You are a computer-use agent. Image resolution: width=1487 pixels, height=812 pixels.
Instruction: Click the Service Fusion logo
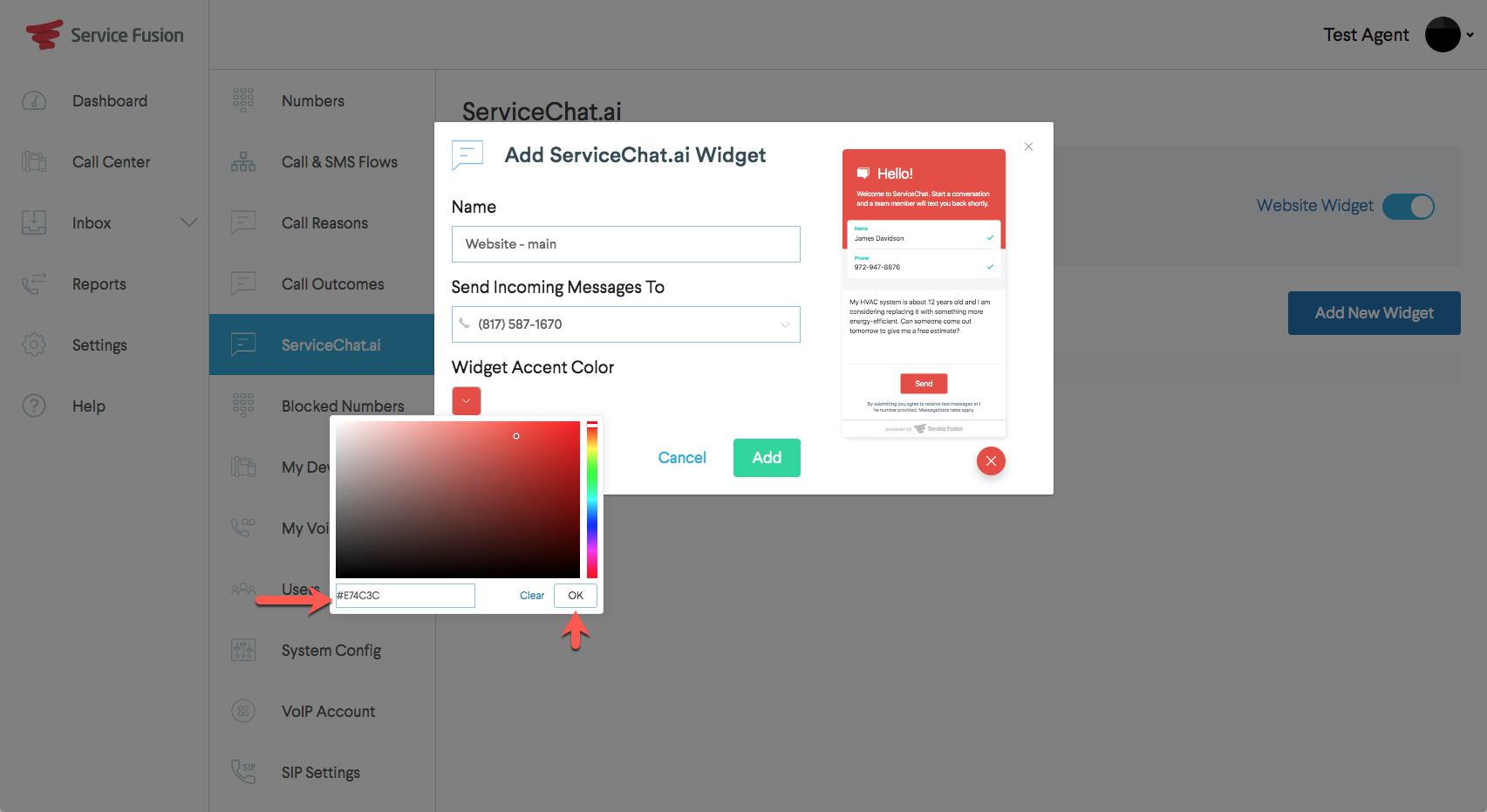click(x=105, y=35)
